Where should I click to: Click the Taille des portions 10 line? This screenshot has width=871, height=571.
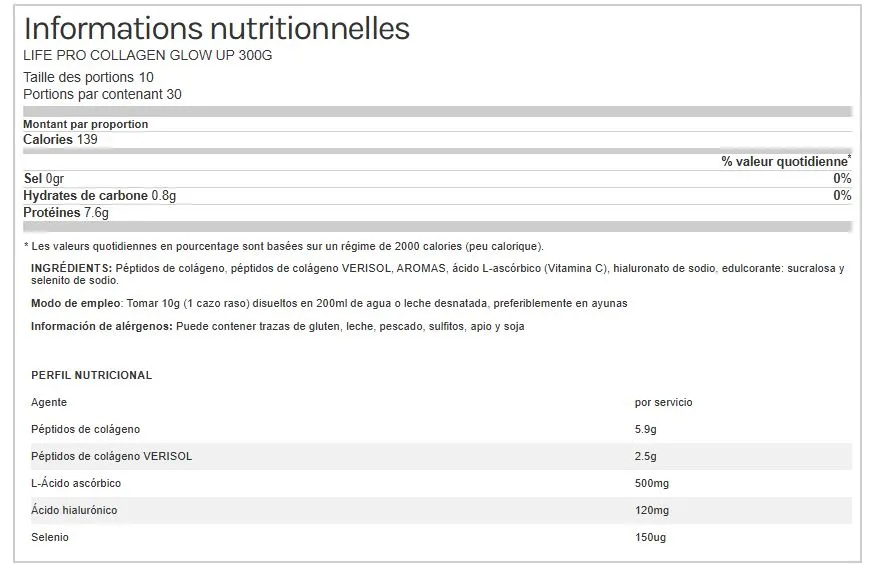tap(88, 77)
